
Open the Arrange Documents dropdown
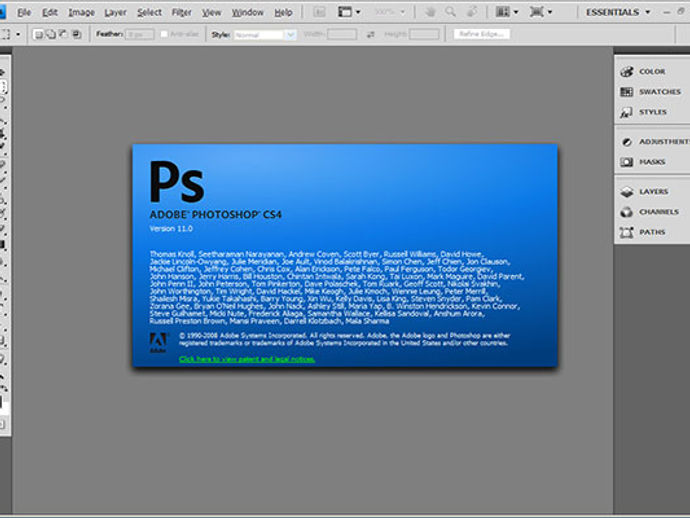(x=507, y=12)
